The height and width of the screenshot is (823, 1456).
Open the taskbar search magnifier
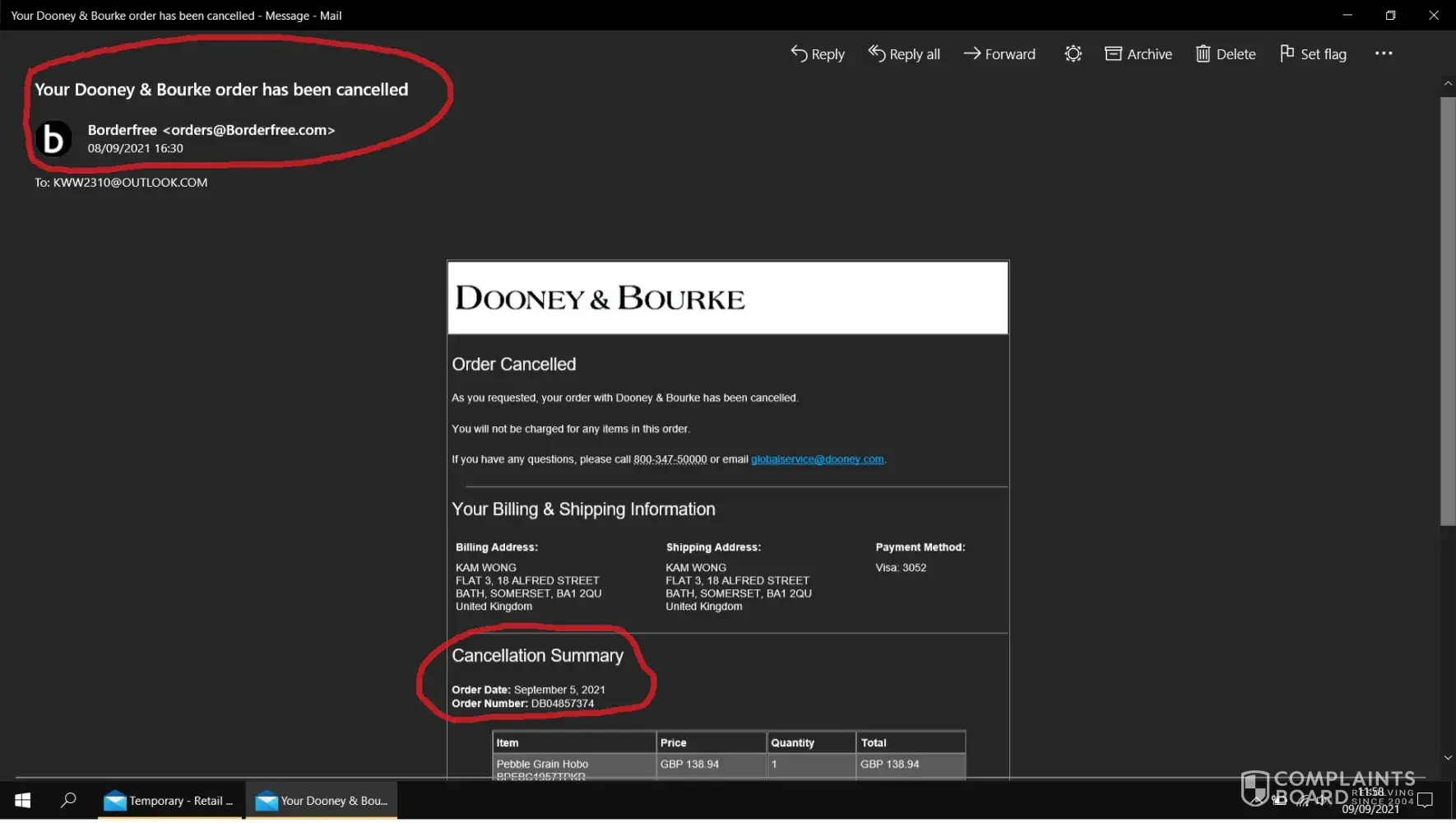(68, 801)
